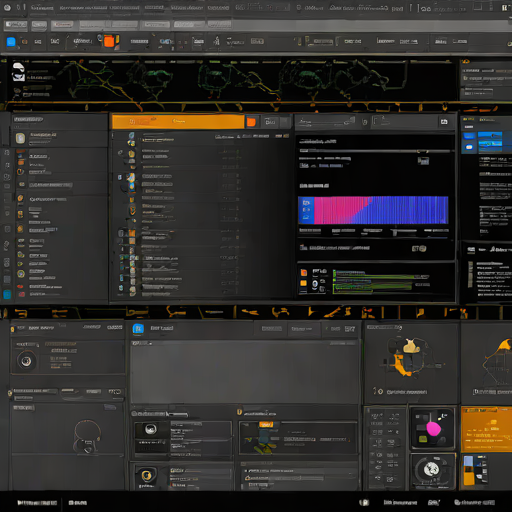Click the circular dial in the bottom-left panel
Image resolution: width=512 pixels, height=512 pixels.
tap(26, 361)
